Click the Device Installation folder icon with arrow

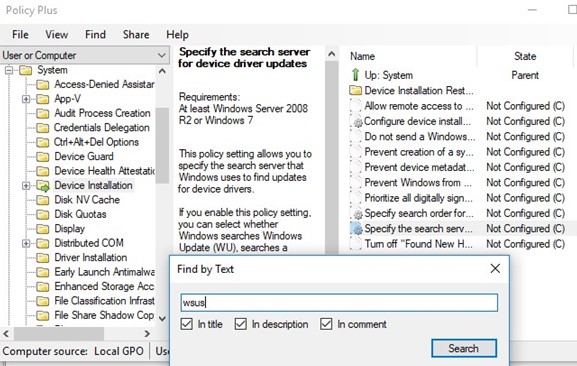[x=43, y=186]
